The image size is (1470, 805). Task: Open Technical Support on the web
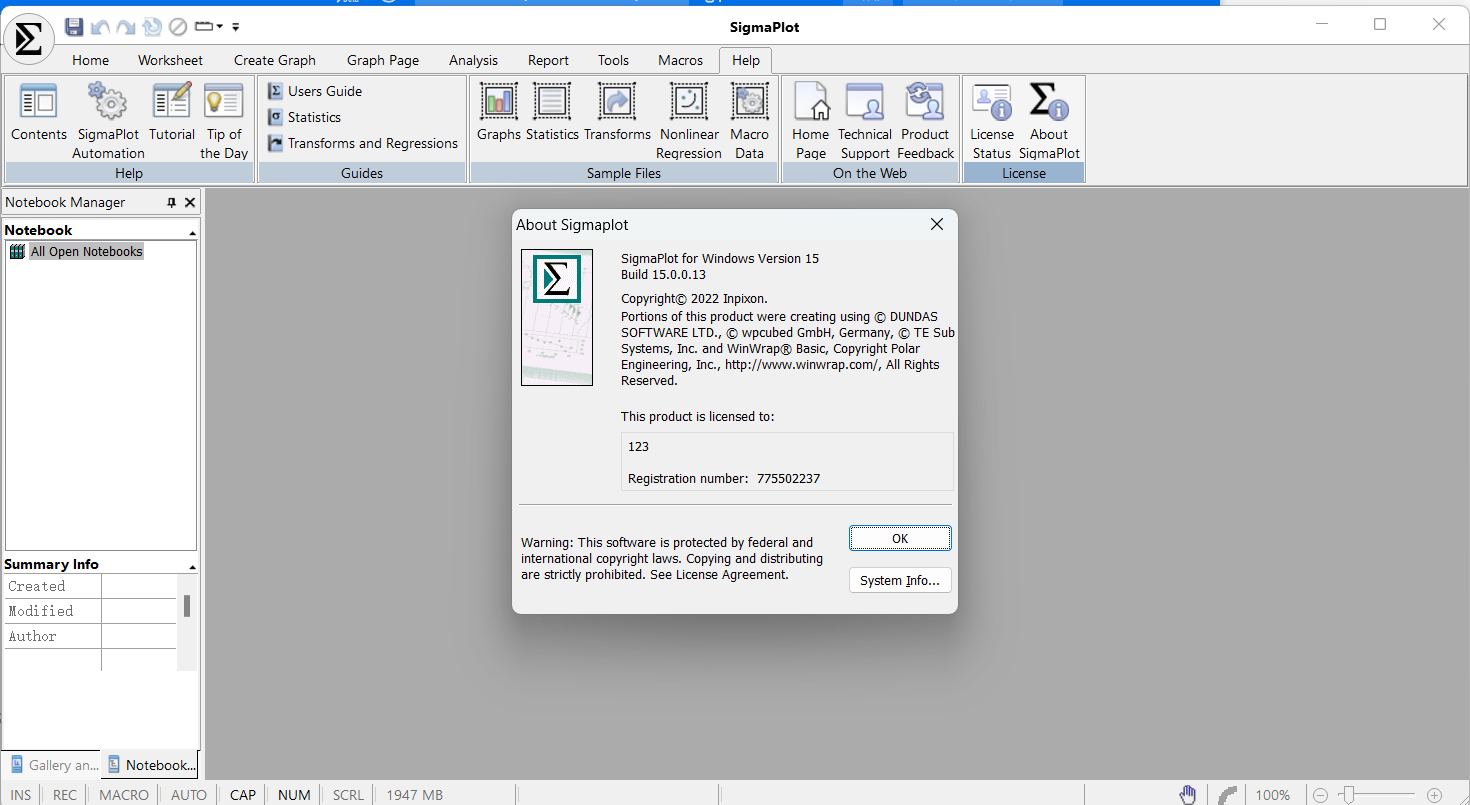(x=864, y=121)
